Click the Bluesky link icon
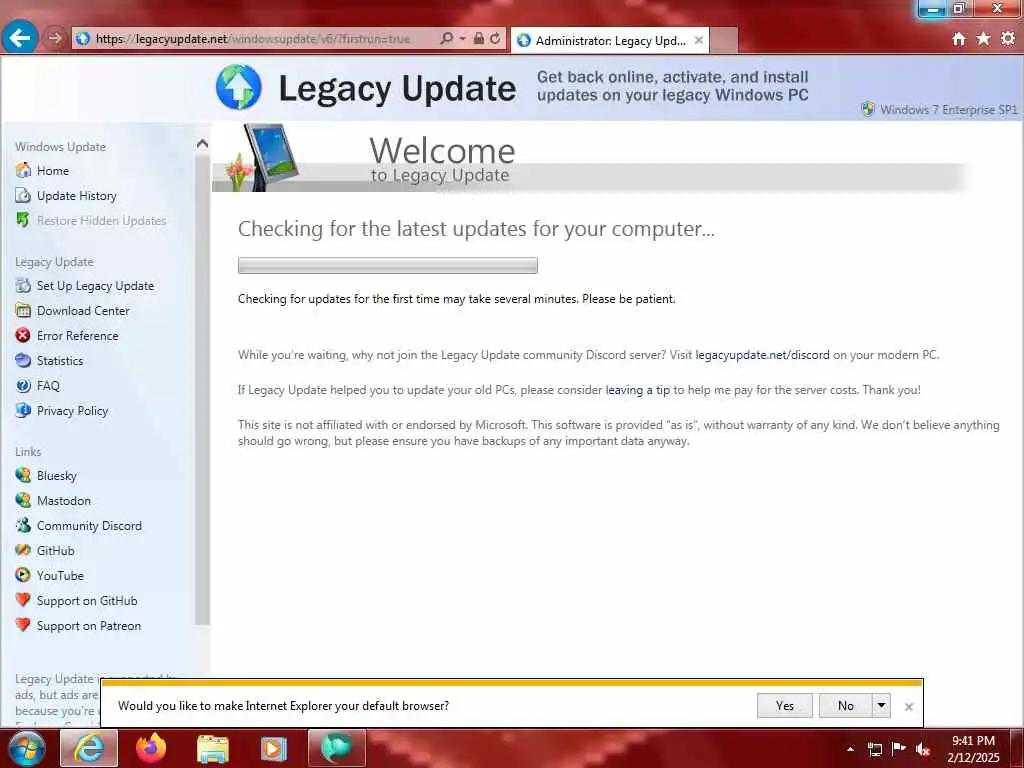Image resolution: width=1024 pixels, height=768 pixels. 23,475
